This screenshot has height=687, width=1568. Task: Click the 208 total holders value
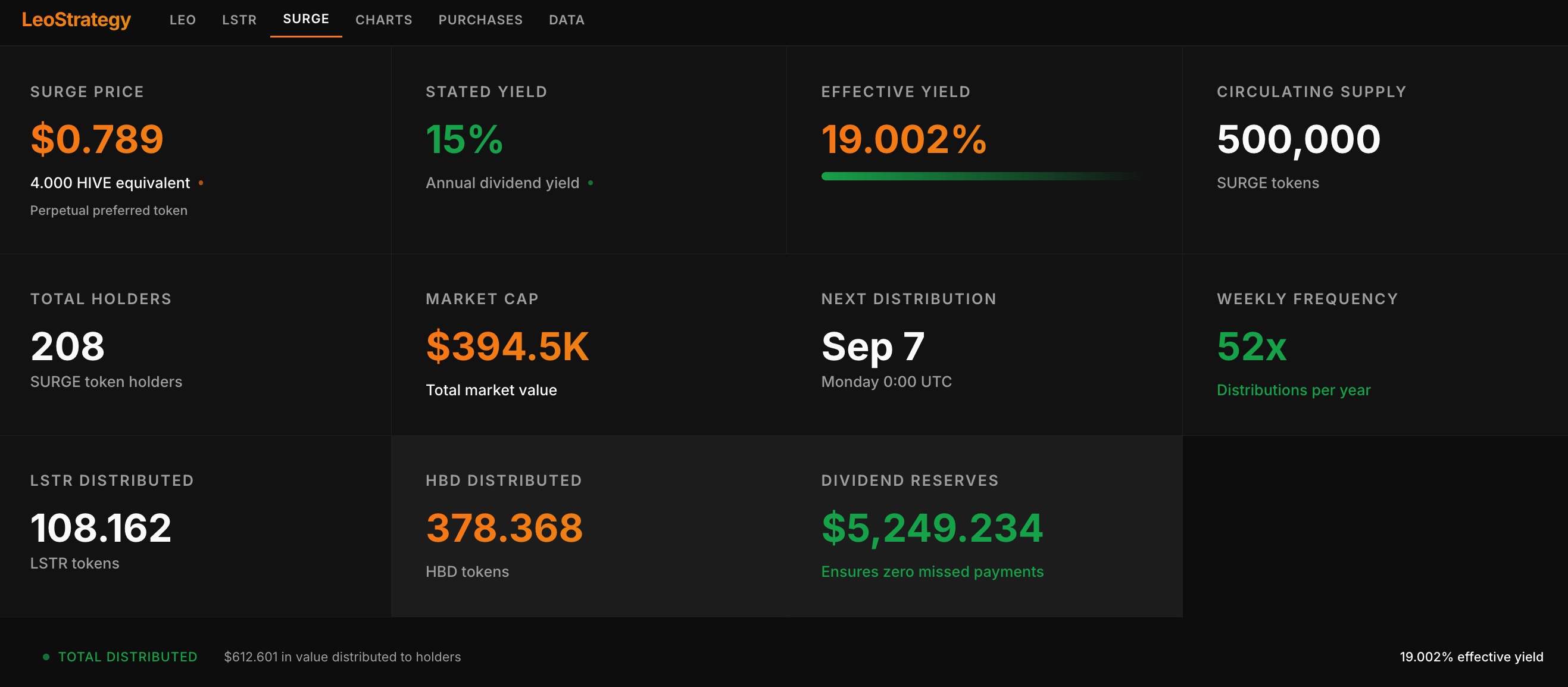67,346
